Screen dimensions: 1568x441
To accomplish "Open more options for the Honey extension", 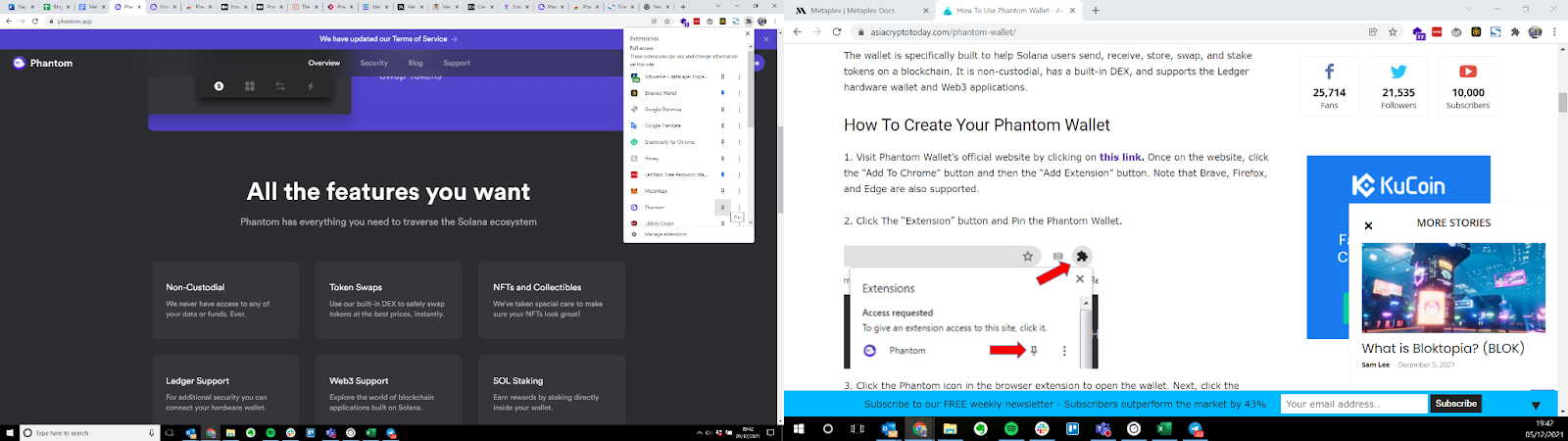I will [x=739, y=158].
